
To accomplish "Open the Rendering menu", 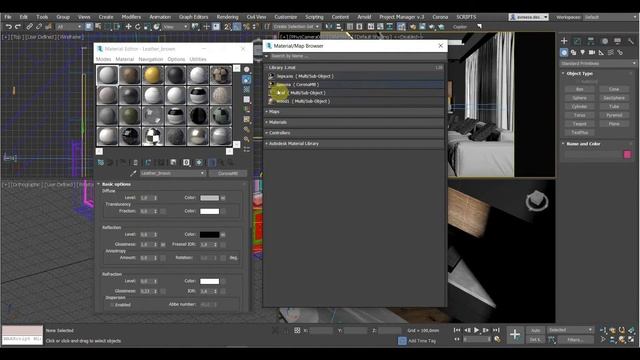I will (x=227, y=17).
